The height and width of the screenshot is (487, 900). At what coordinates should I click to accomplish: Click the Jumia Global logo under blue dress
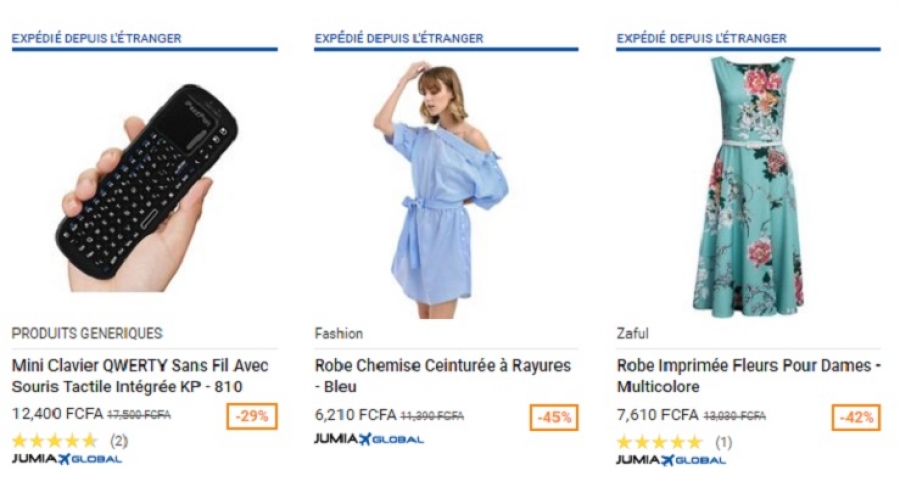click(x=368, y=439)
